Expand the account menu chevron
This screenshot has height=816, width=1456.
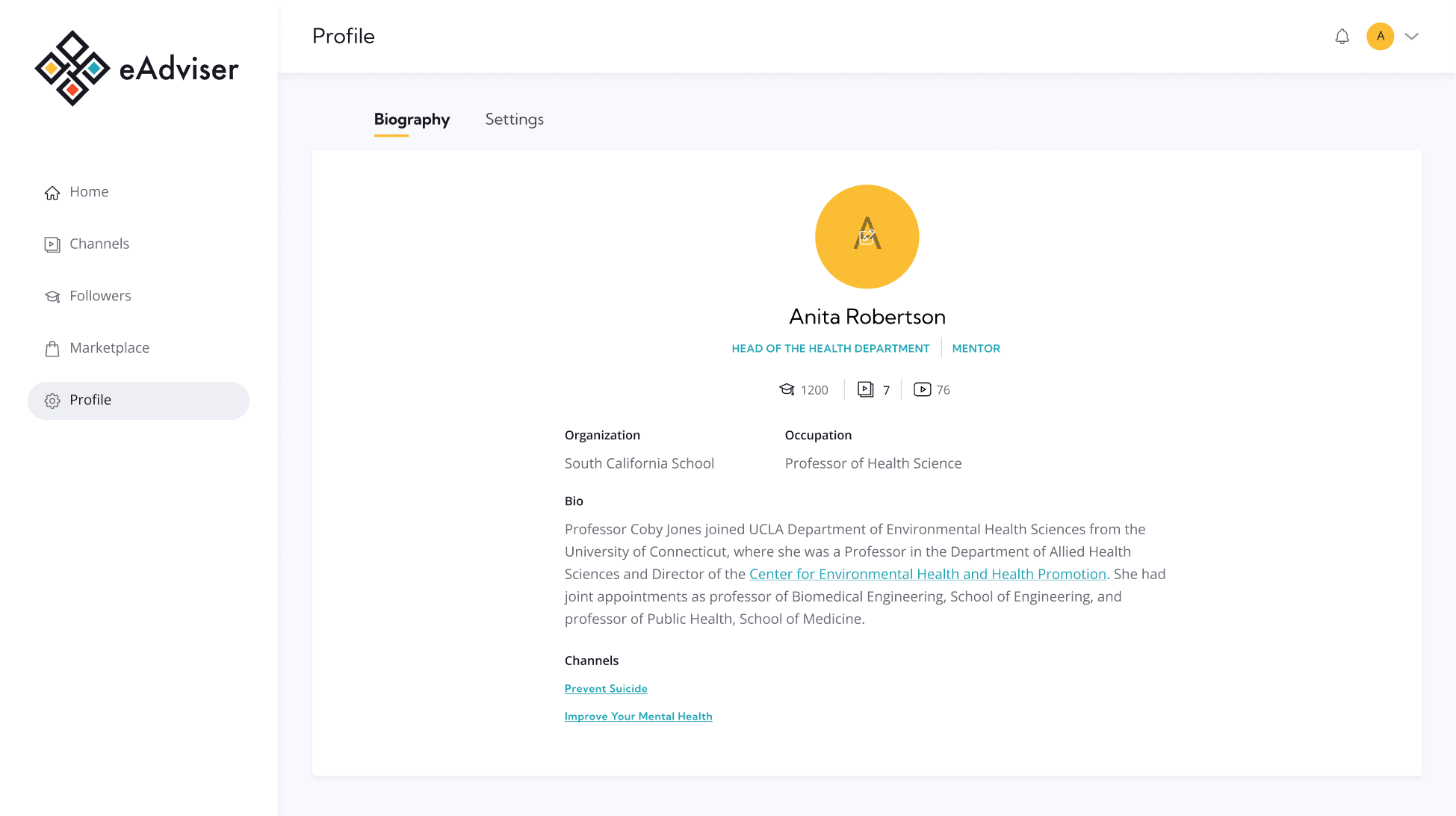pos(1412,36)
